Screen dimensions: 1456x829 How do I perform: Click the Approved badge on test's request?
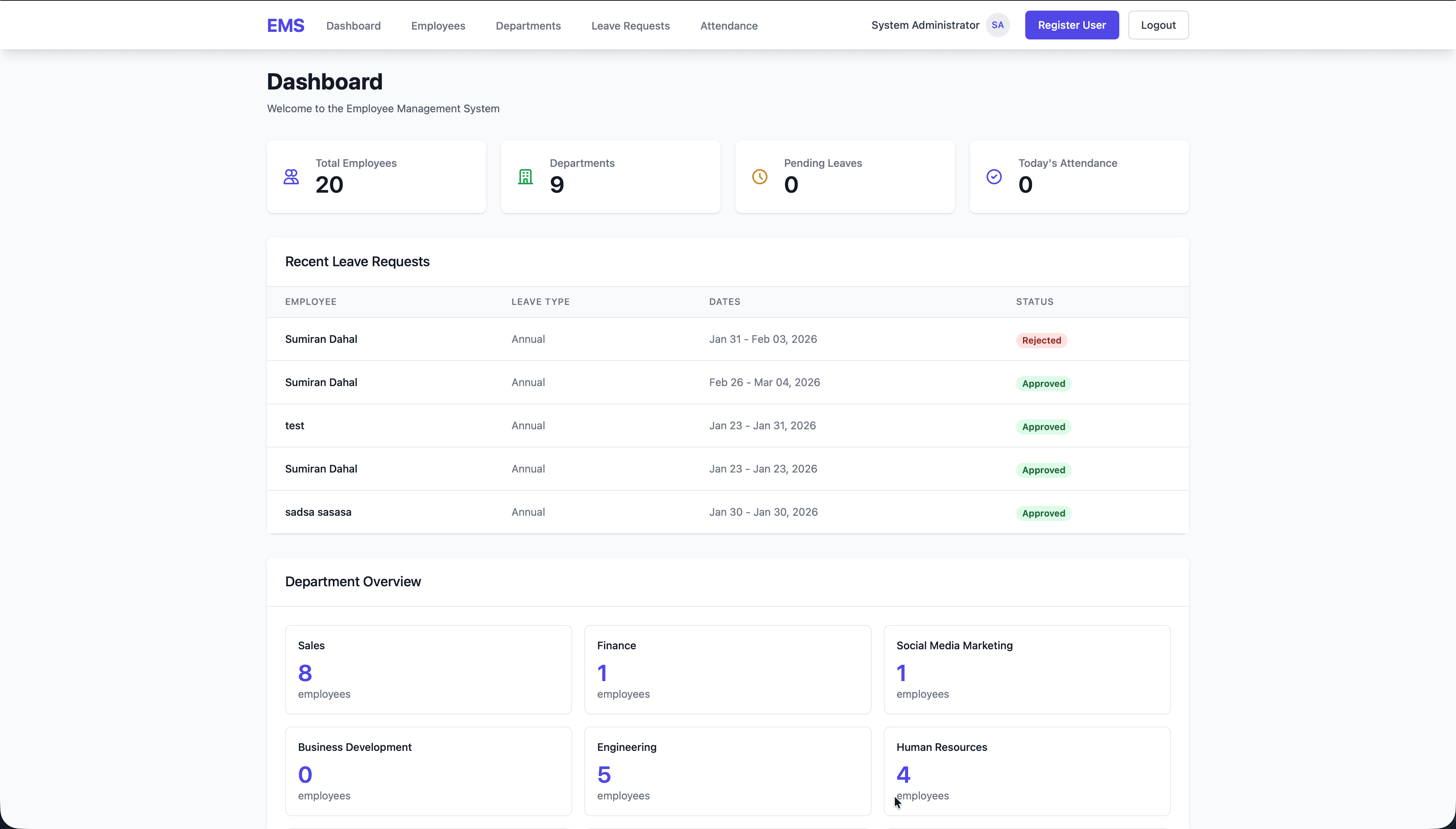coord(1043,427)
